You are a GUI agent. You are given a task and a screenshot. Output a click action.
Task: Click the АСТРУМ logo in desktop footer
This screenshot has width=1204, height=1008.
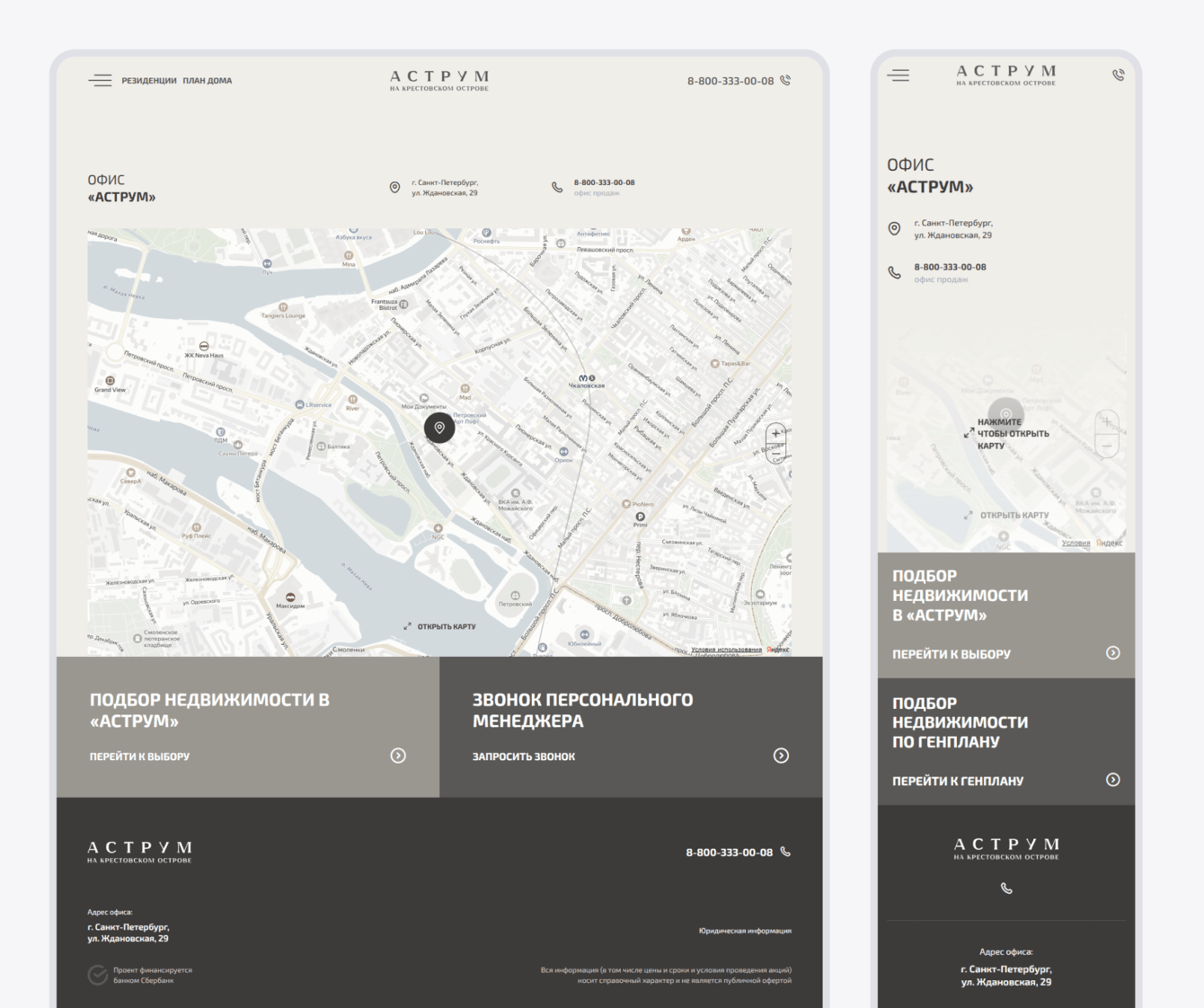click(x=139, y=852)
